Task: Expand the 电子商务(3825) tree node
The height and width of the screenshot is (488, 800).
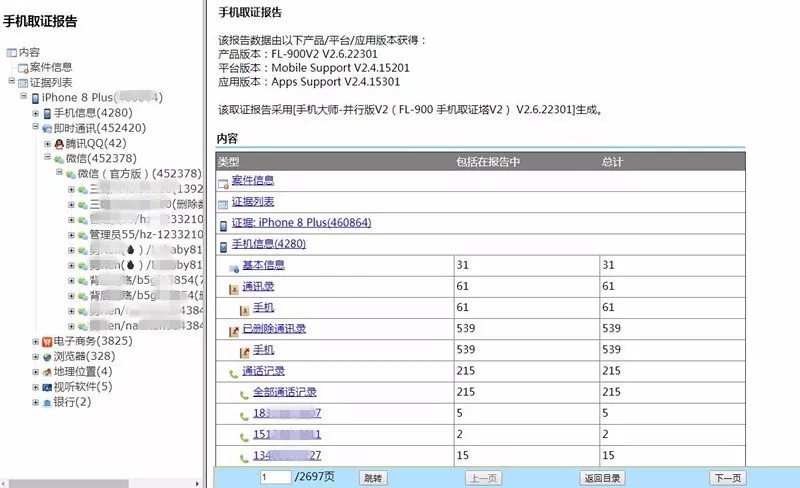Action: [x=35, y=341]
